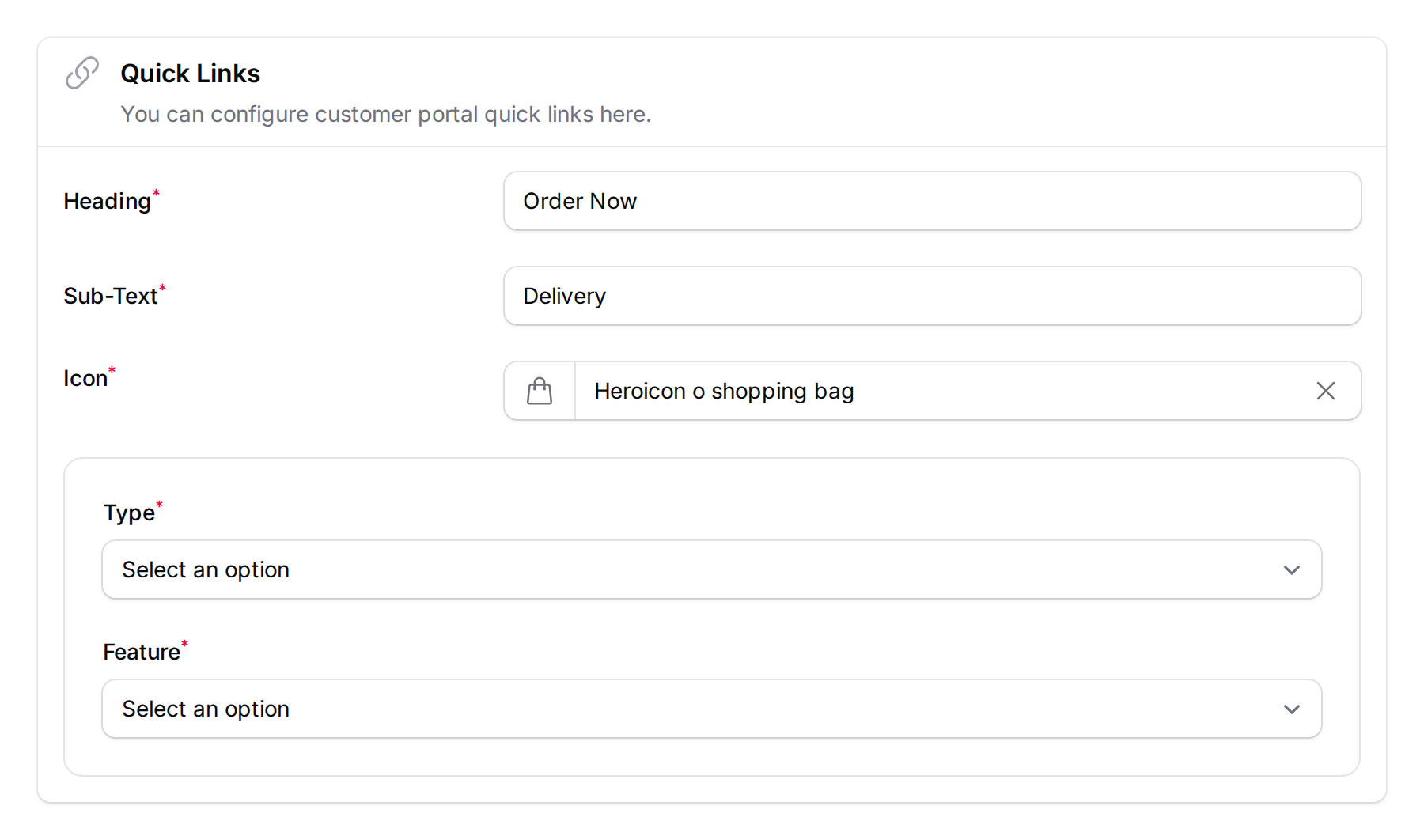Click the Feature select an option placeholder
1424x840 pixels.
click(x=205, y=709)
